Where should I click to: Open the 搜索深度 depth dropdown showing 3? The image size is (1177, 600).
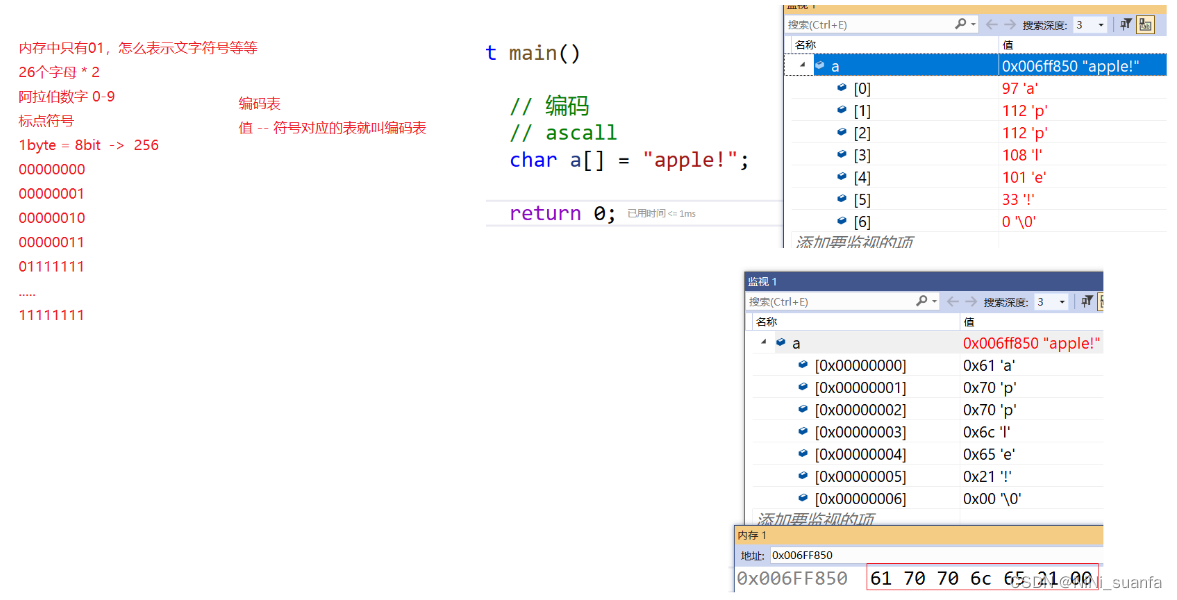[x=1099, y=23]
